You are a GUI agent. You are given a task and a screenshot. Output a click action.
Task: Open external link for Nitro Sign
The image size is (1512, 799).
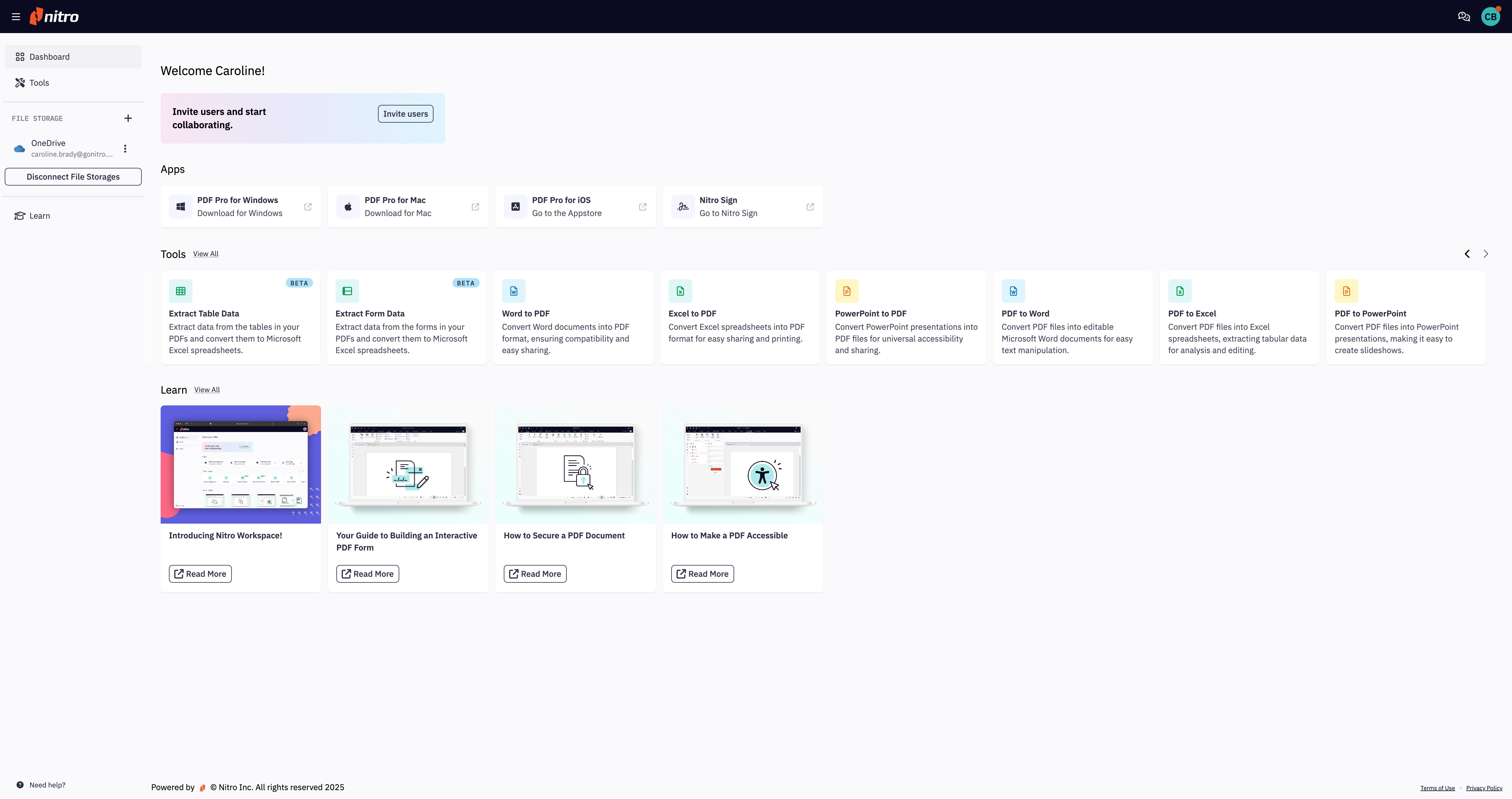tap(810, 207)
